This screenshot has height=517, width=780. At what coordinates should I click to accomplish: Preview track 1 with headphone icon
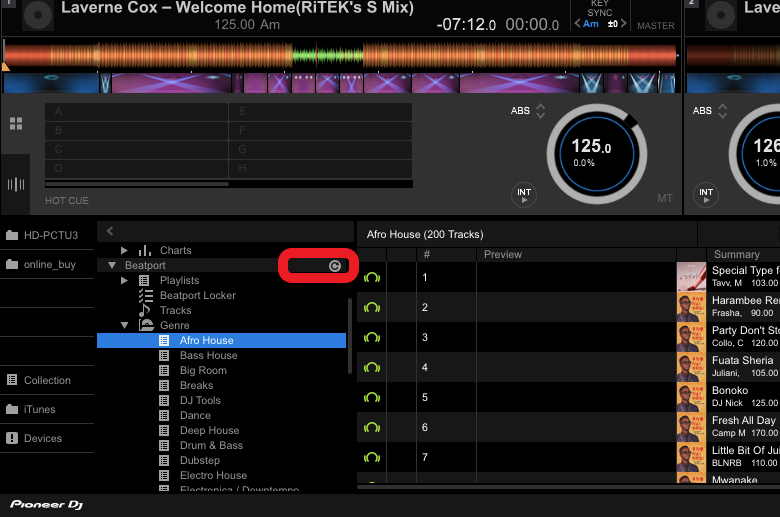[x=372, y=278]
